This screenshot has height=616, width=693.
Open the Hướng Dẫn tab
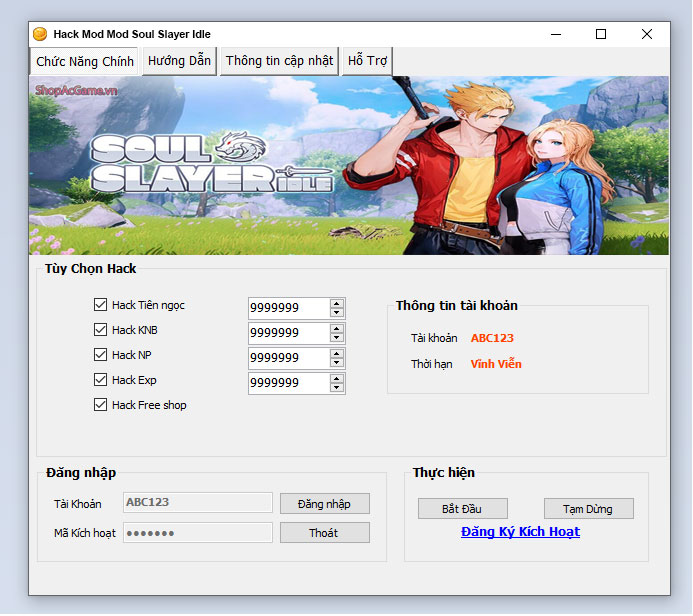[x=179, y=61]
